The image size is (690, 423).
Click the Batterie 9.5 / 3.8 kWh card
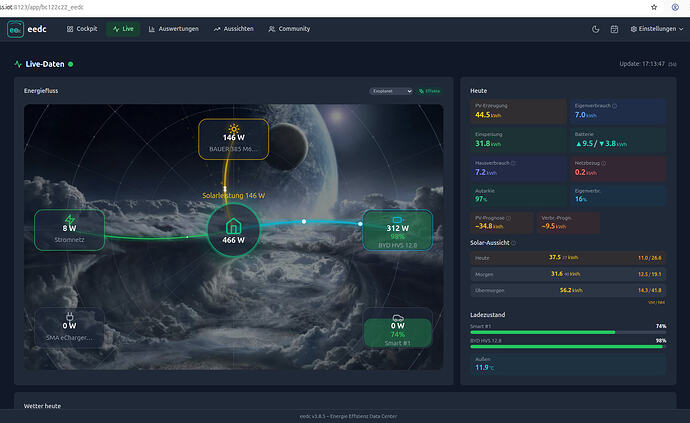pos(618,140)
